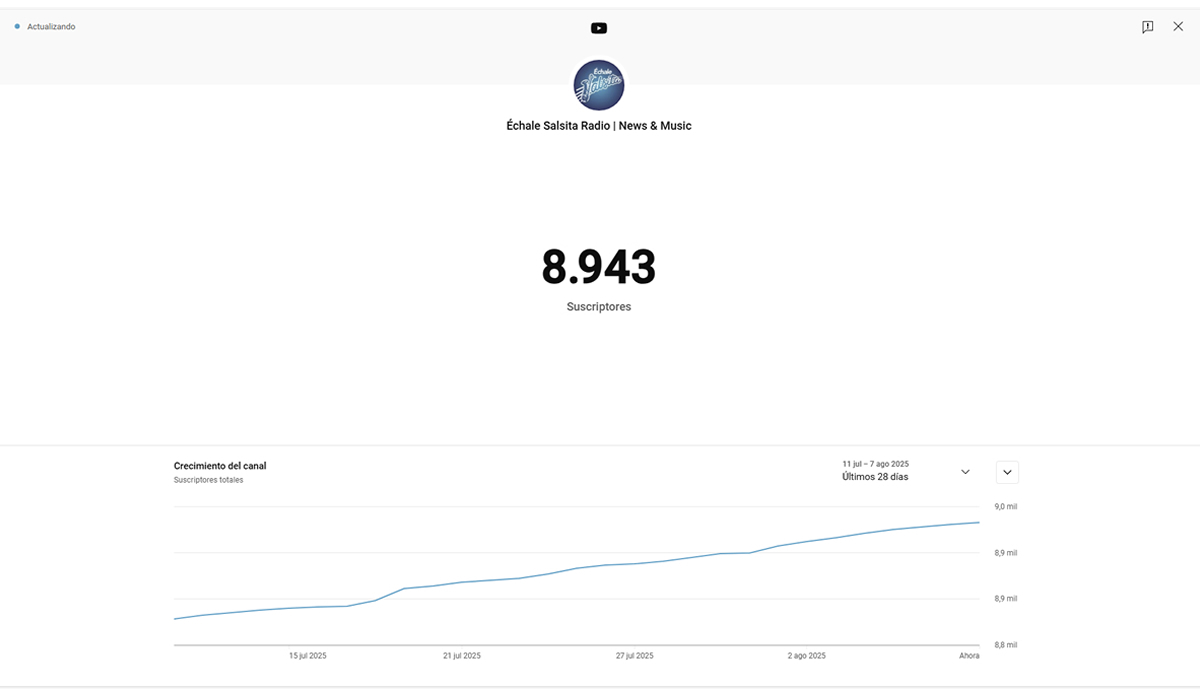Click the 8.943 subscriber count
This screenshot has height=700, width=1200.
click(x=599, y=267)
